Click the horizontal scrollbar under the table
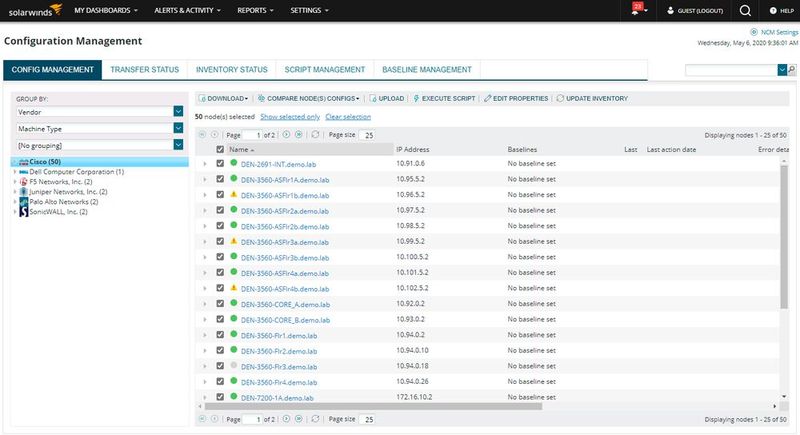 [x=373, y=406]
